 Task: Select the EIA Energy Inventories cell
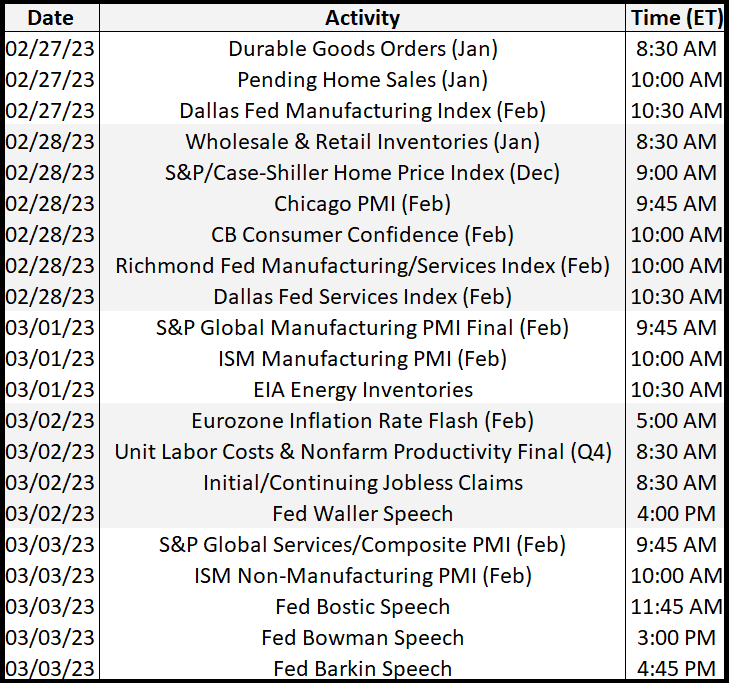[363, 390]
